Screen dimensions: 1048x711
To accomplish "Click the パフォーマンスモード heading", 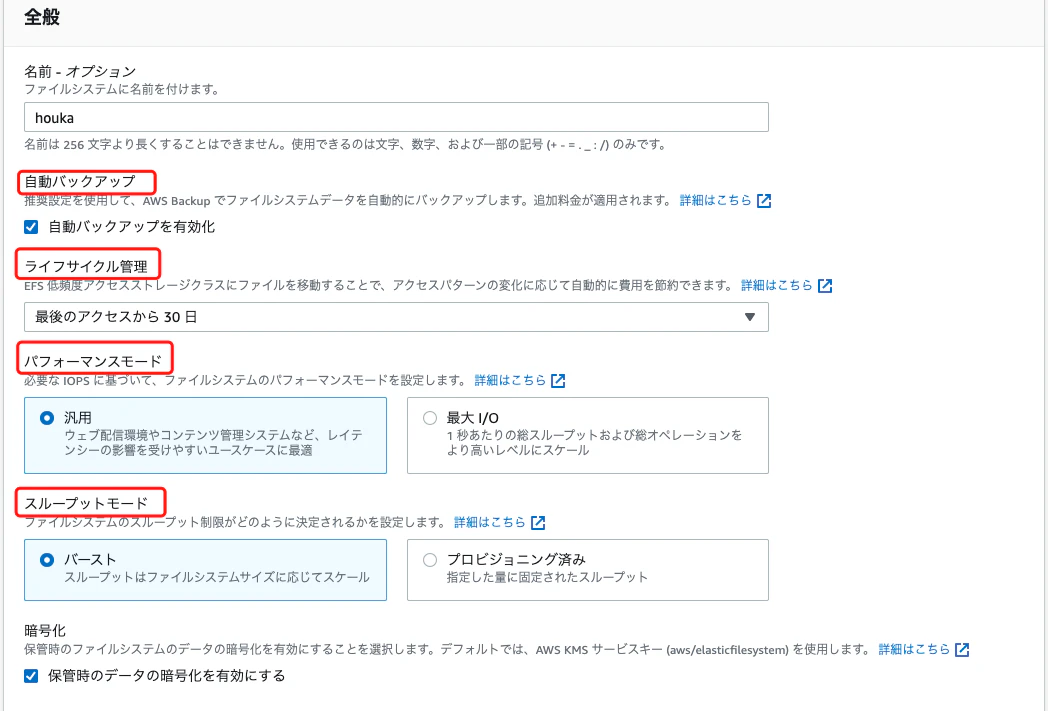I will click(x=93, y=362).
